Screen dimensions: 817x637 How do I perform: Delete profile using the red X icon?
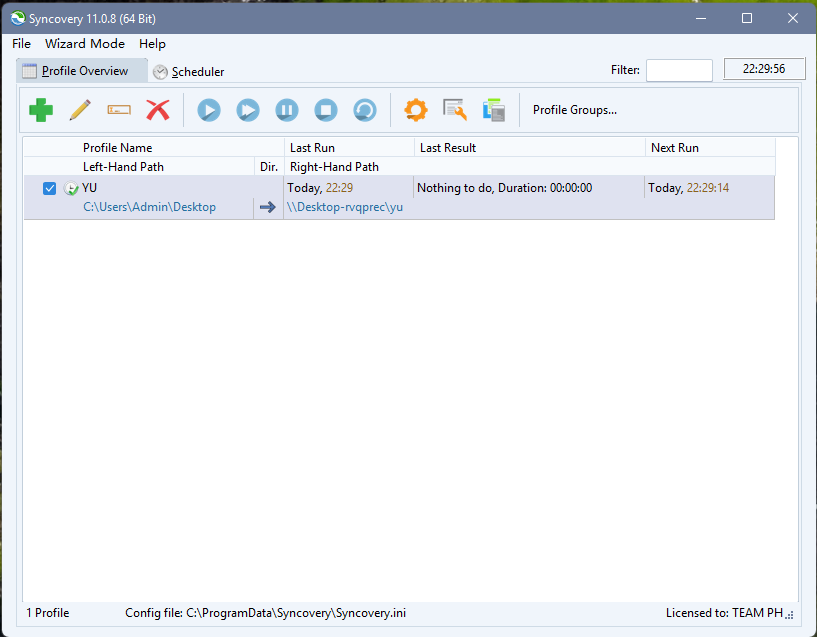click(158, 110)
